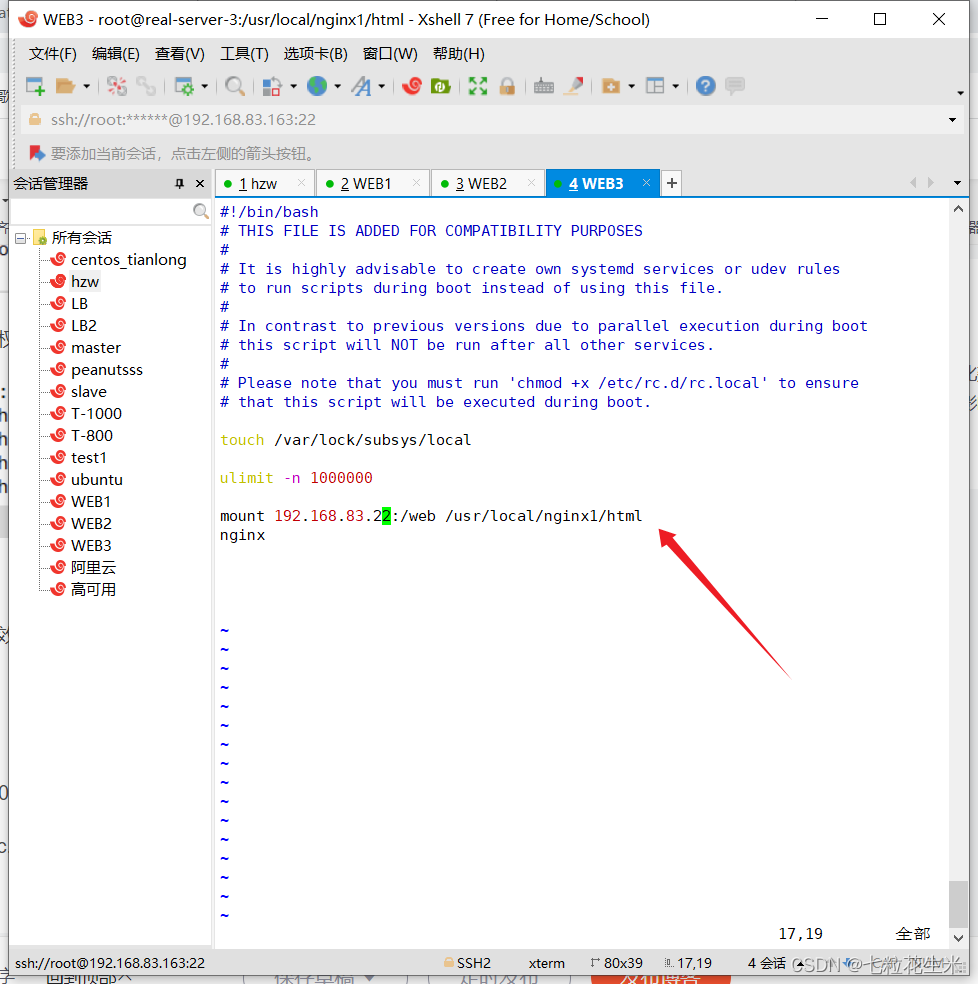
Task: Select the slave session
Action: pos(89,392)
